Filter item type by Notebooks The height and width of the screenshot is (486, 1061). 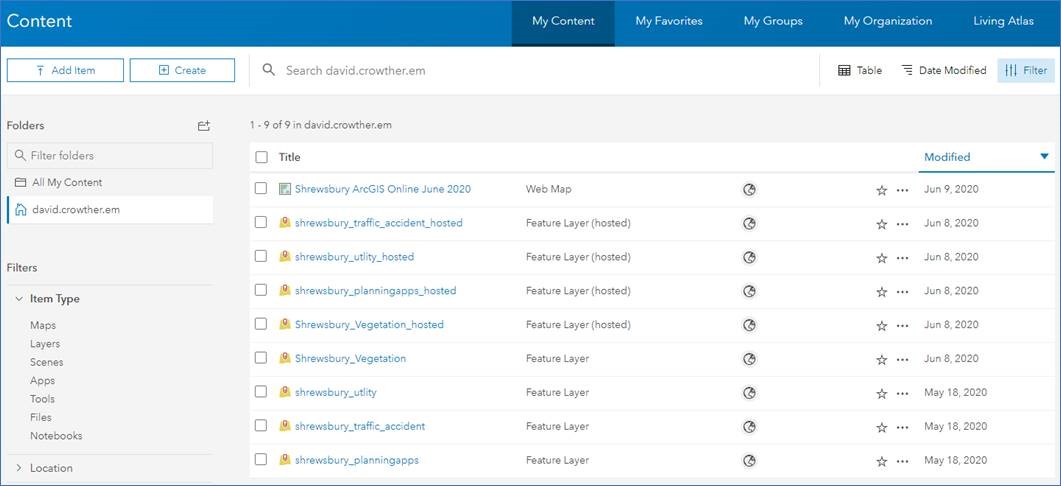coord(56,436)
